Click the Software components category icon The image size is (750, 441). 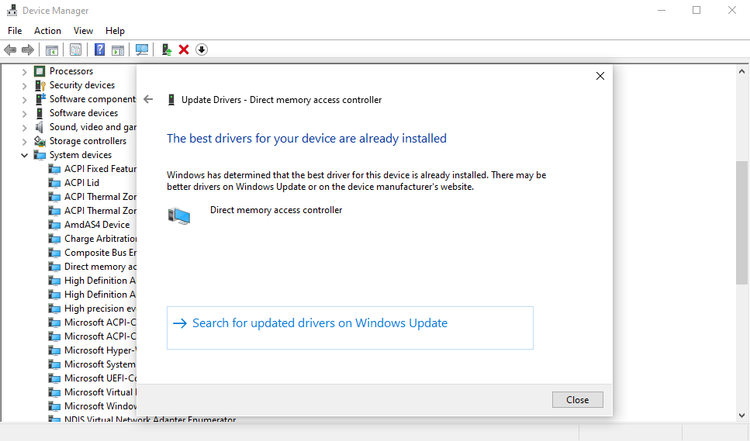point(40,99)
